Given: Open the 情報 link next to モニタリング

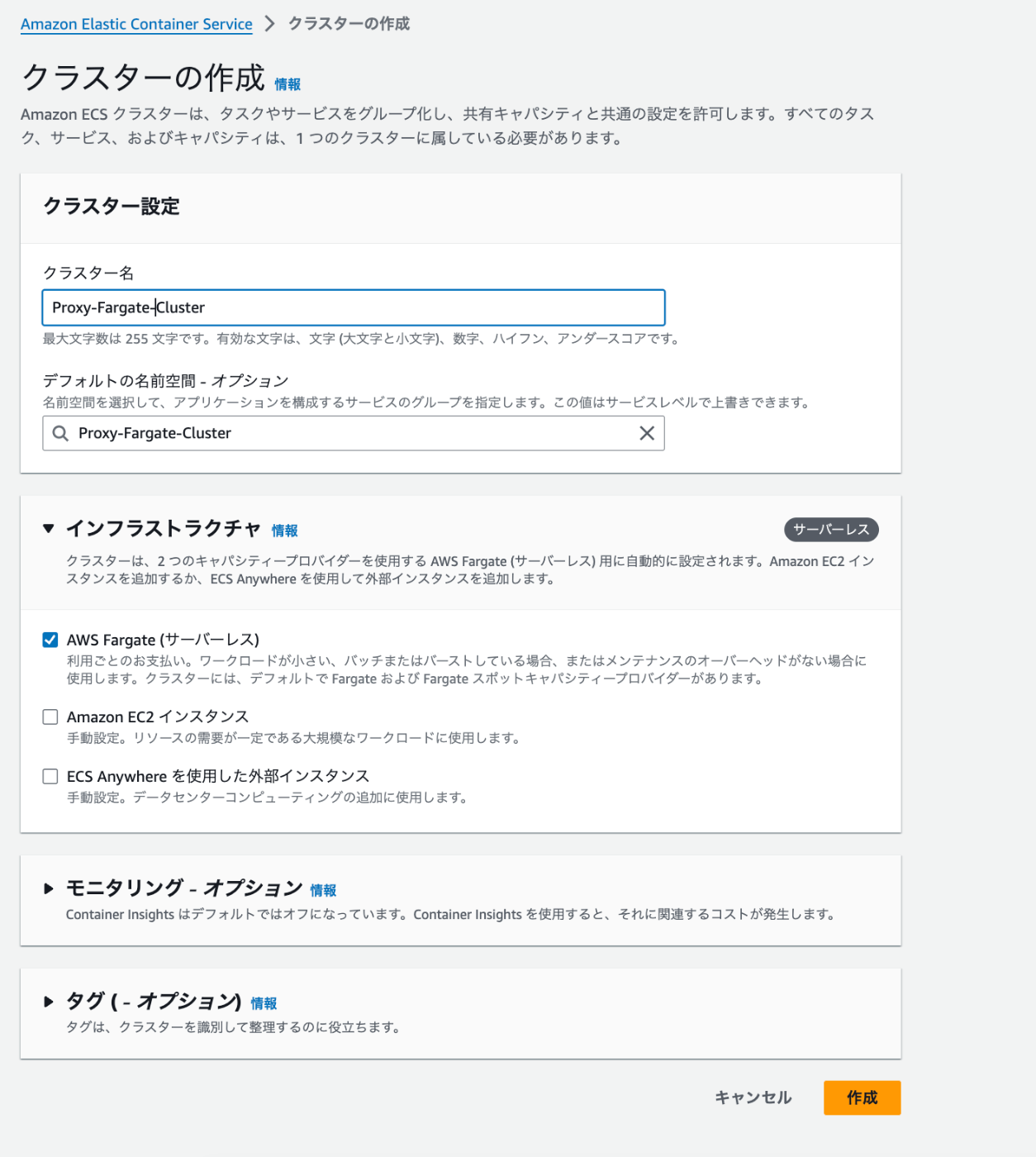Looking at the screenshot, I should 323,890.
